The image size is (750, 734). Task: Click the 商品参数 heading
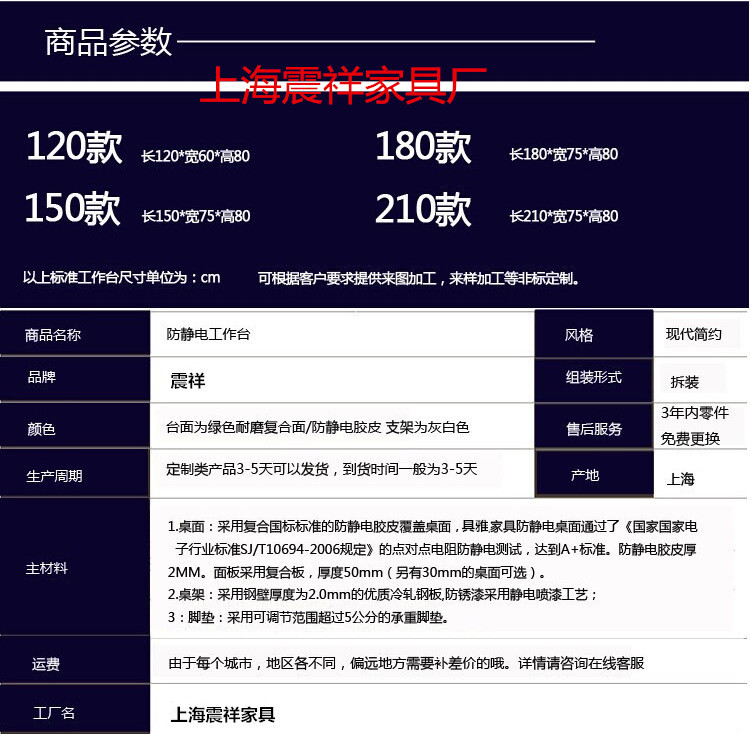[109, 42]
